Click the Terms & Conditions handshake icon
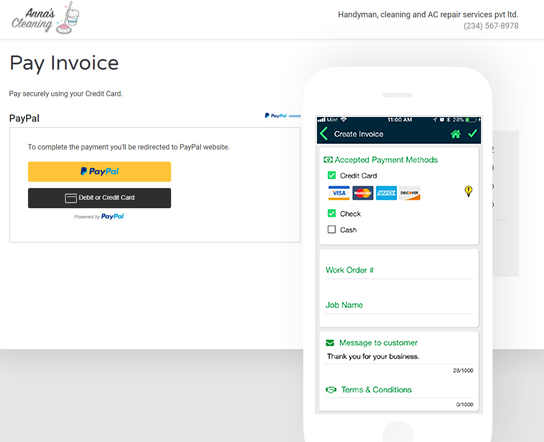Screen dimensions: 544x442 331,390
